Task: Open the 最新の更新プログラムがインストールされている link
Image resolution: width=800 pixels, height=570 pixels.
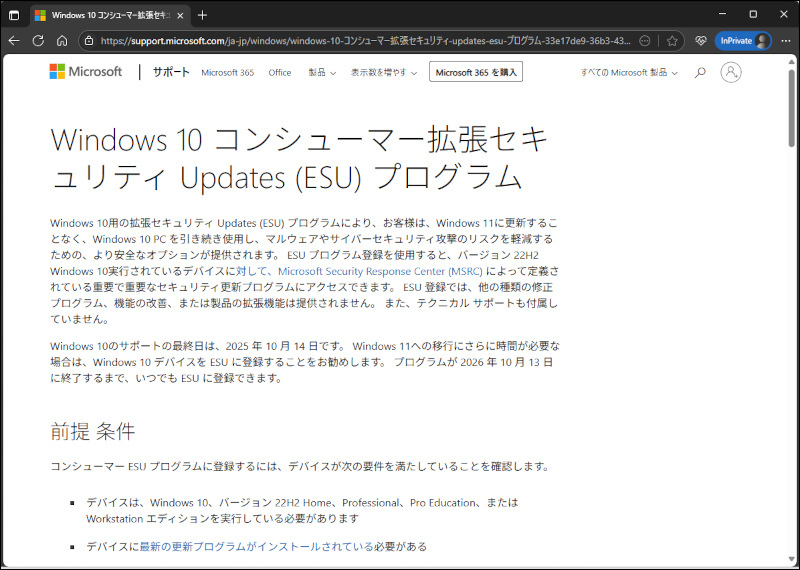Action: pyautogui.click(x=256, y=547)
